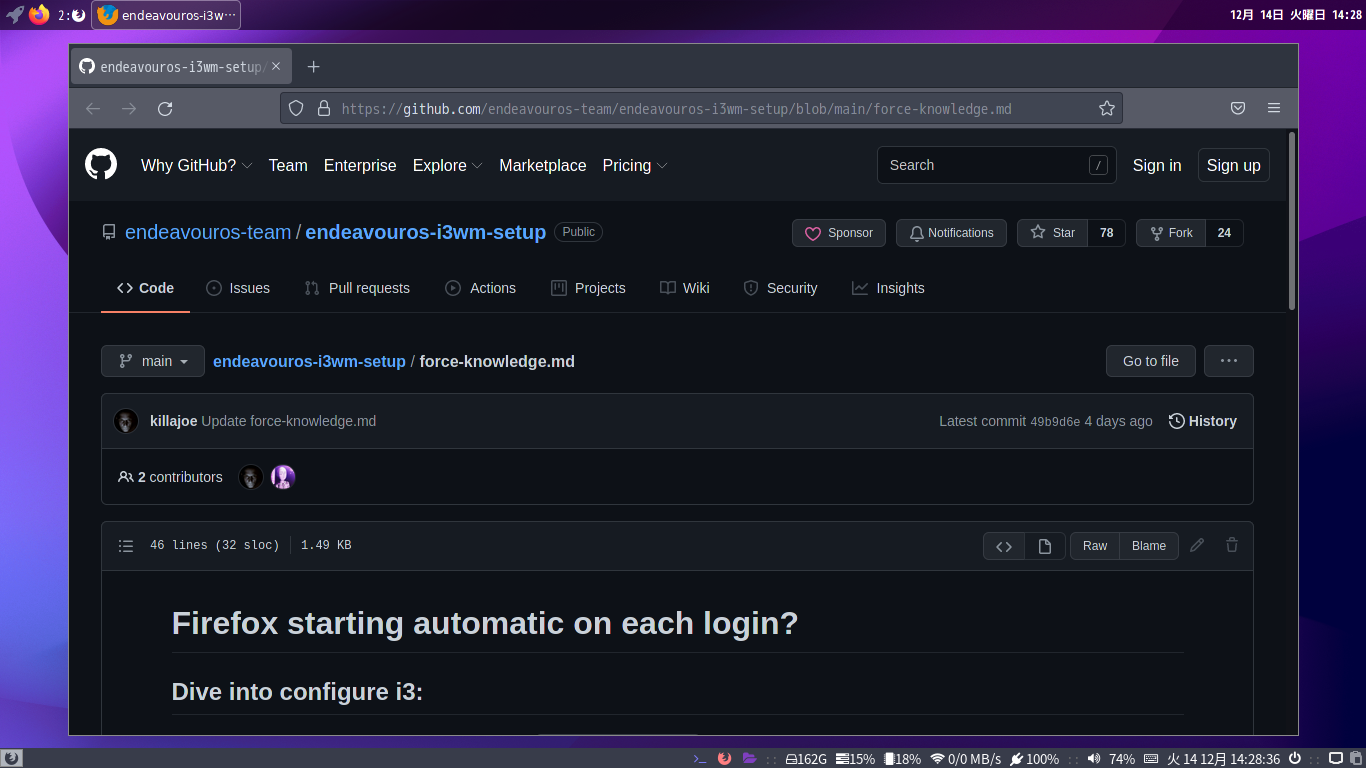
Task: Go back with the browser back arrow
Action: [93, 108]
